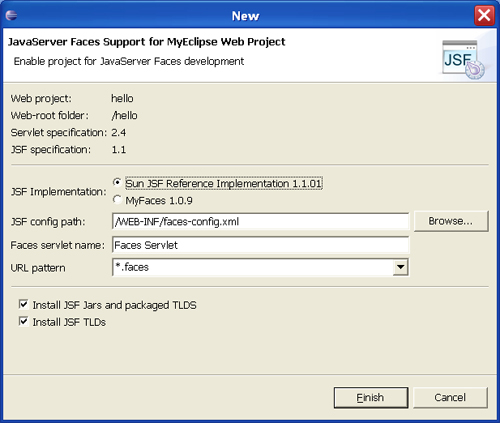Click the Web project value hello
Image resolution: width=500 pixels, height=423 pixels.
(x=122, y=98)
